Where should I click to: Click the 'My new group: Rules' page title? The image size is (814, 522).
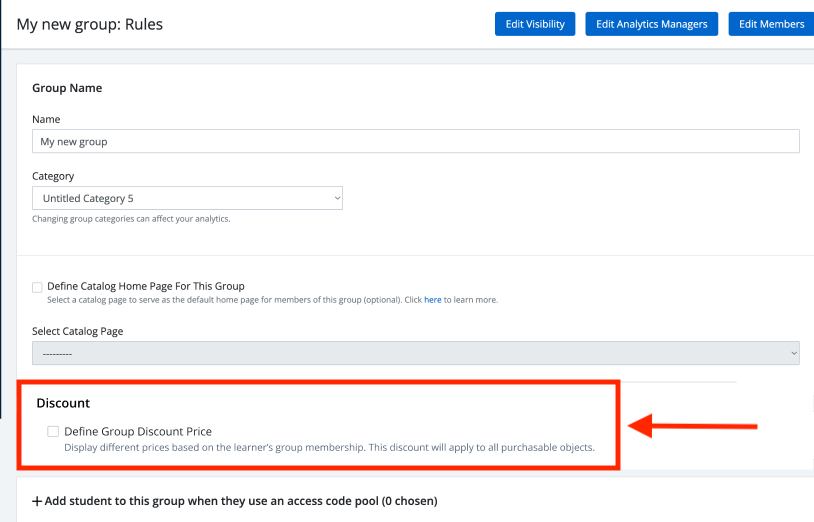tap(89, 24)
